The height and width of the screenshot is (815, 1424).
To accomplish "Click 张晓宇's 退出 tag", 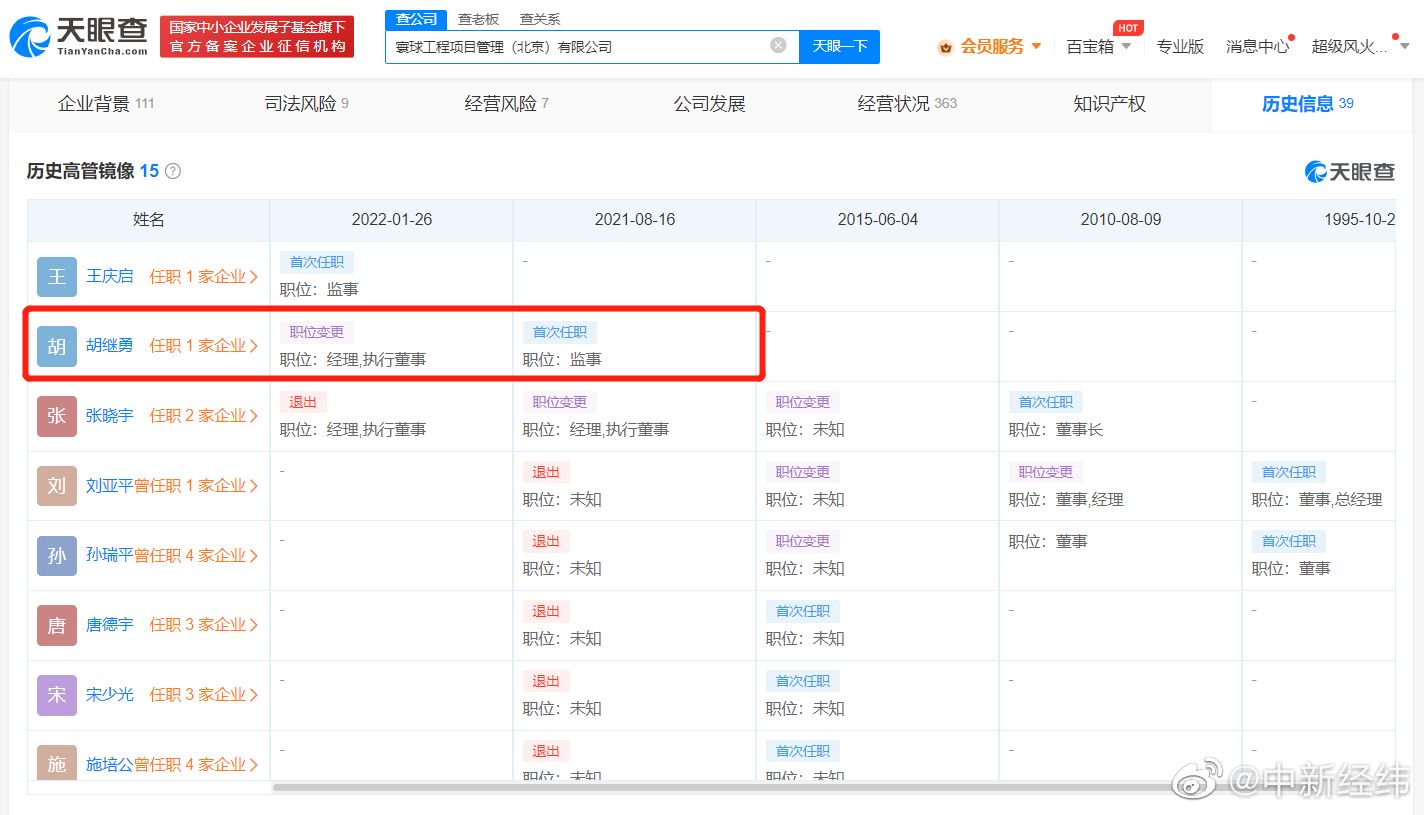I will (x=304, y=402).
